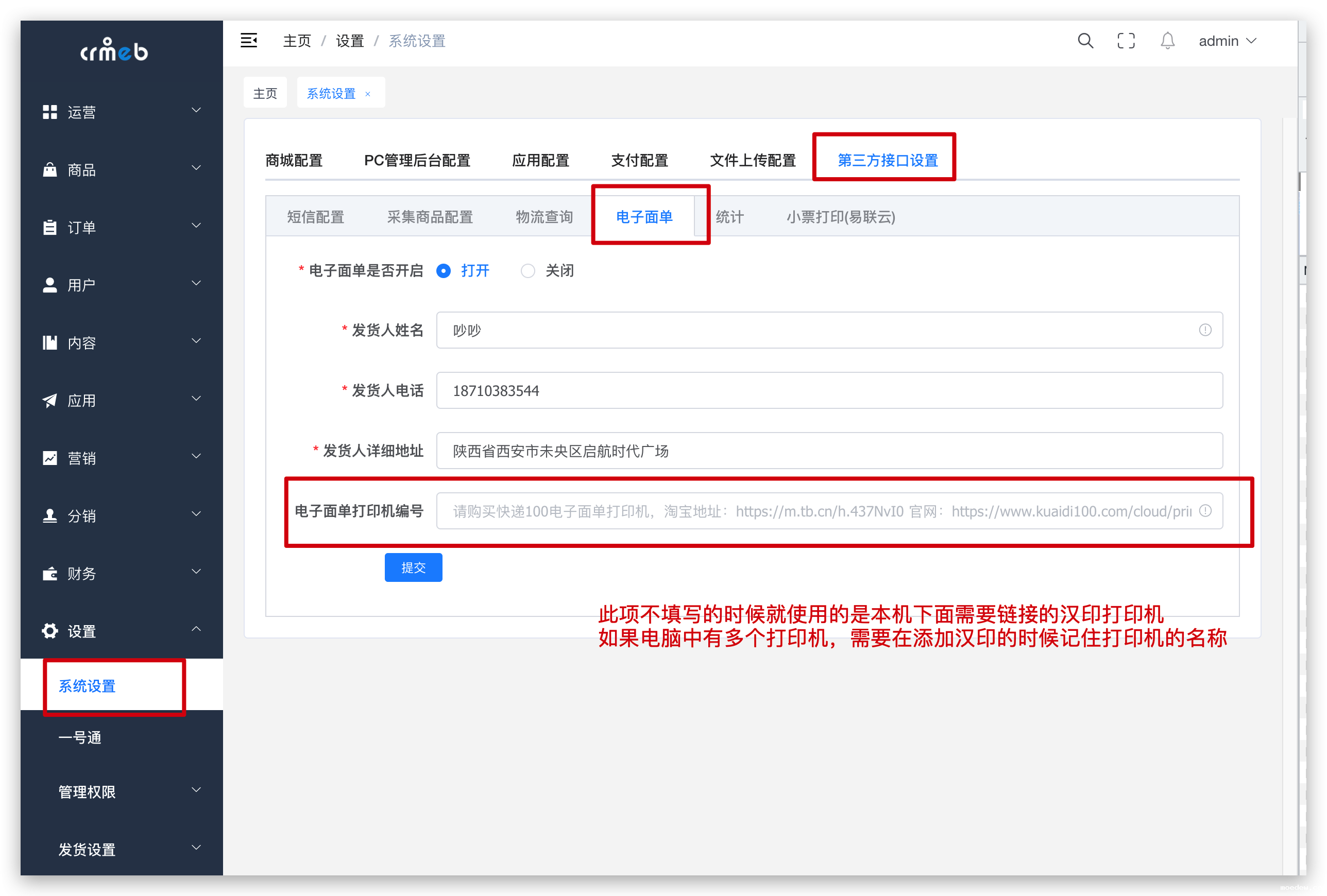Open the notification bell
The width and height of the screenshot is (1327, 896).
point(1167,41)
